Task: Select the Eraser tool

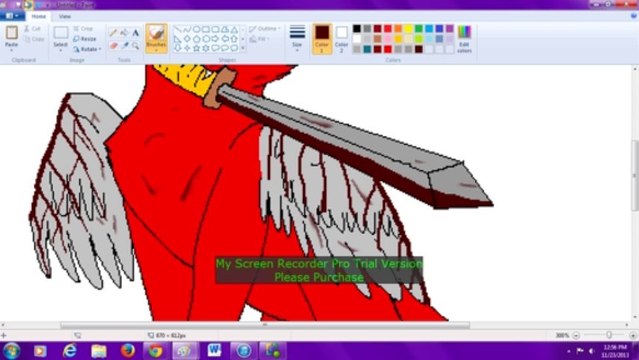Action: tap(113, 46)
